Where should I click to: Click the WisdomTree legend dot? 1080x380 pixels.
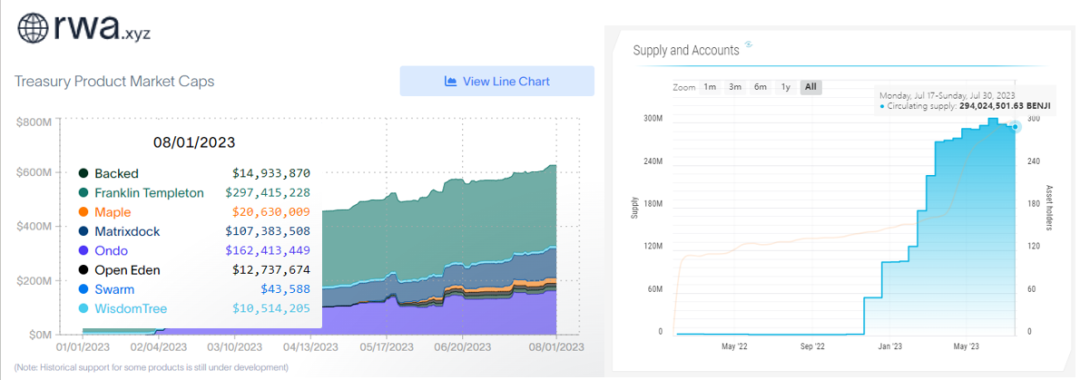83,308
